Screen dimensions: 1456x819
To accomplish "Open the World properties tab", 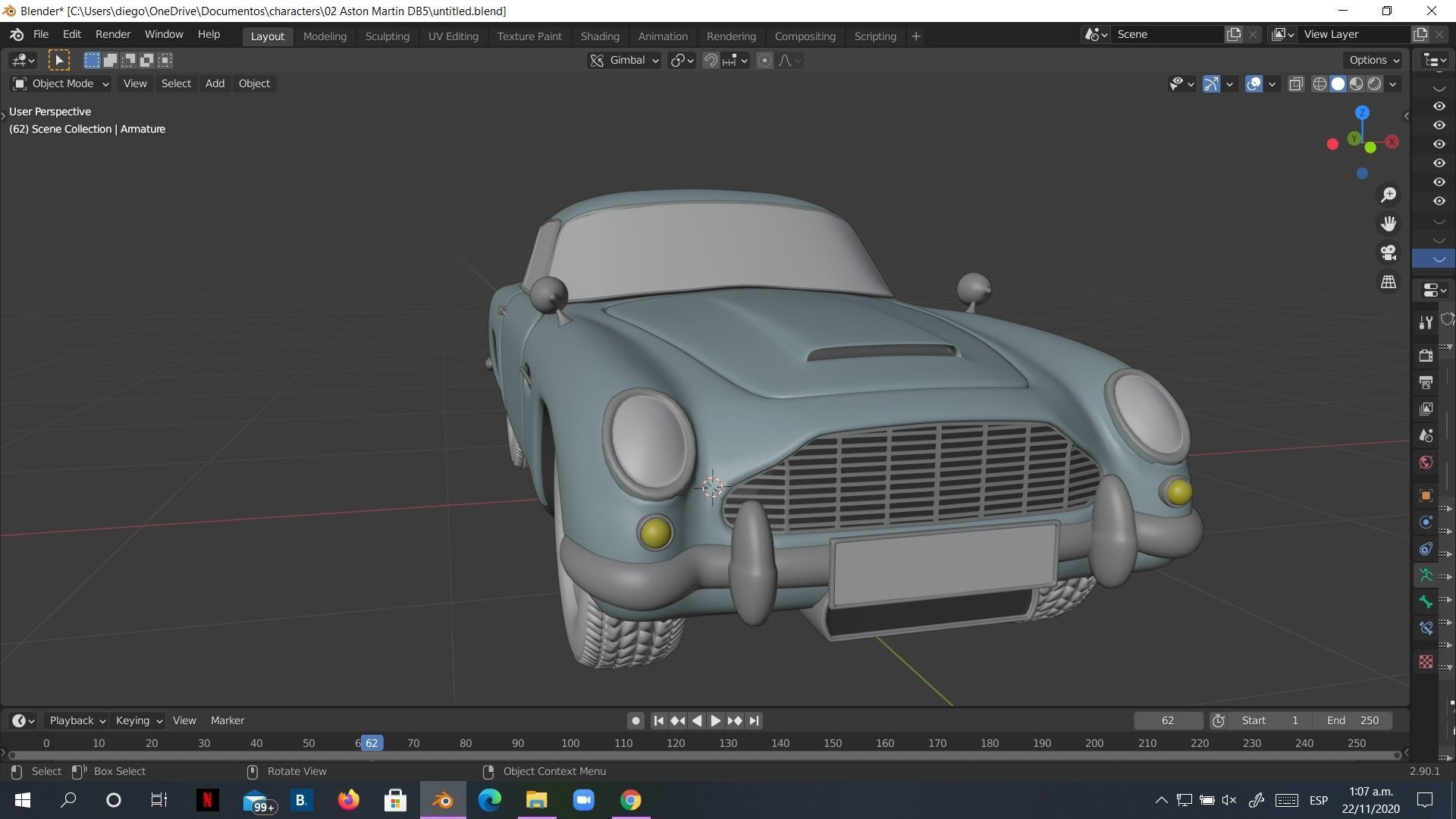I will 1426,463.
